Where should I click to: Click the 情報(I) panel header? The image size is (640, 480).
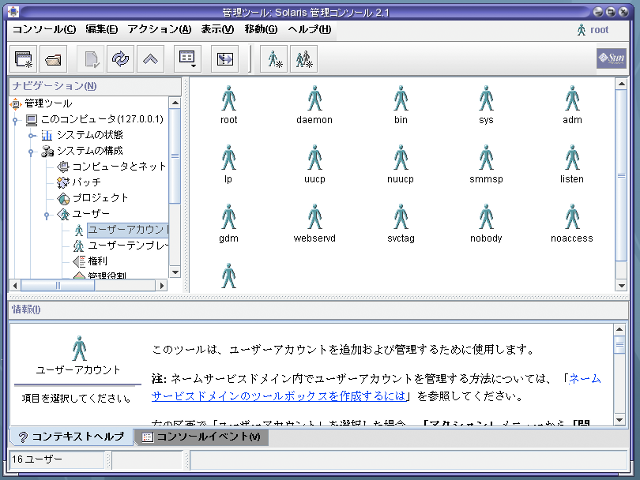(318, 310)
